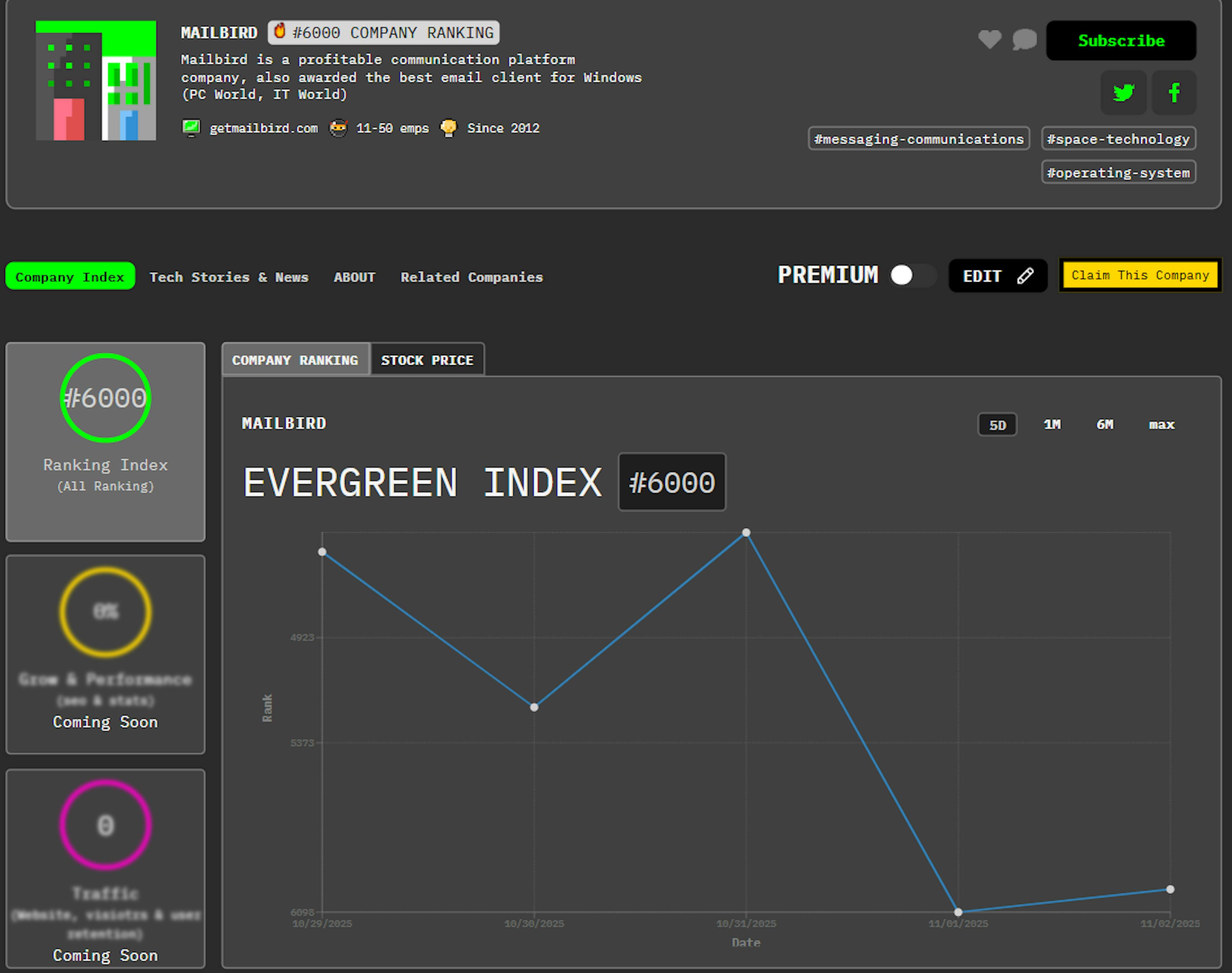
Task: Share on Twitter icon
Action: tap(1123, 92)
